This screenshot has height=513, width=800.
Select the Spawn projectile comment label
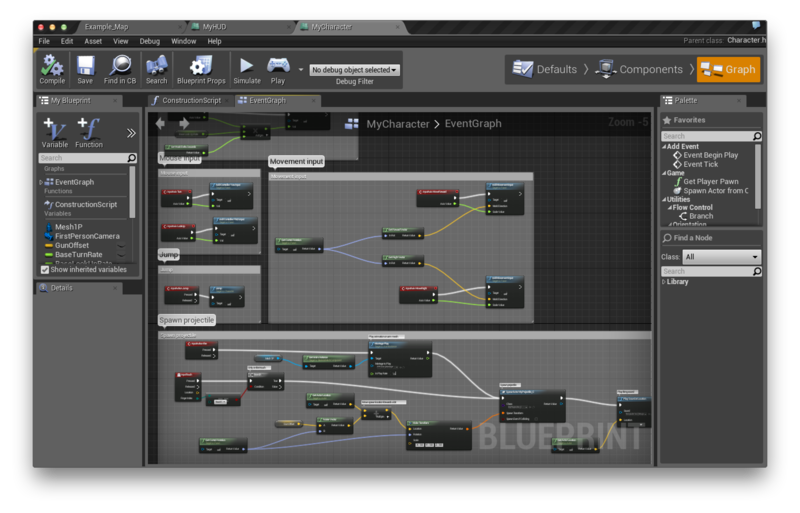pos(186,320)
